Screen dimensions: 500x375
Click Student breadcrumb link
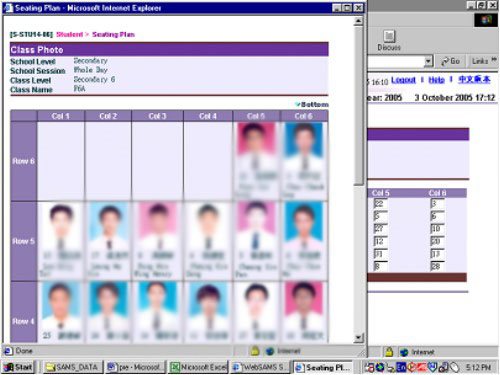pyautogui.click(x=69, y=34)
